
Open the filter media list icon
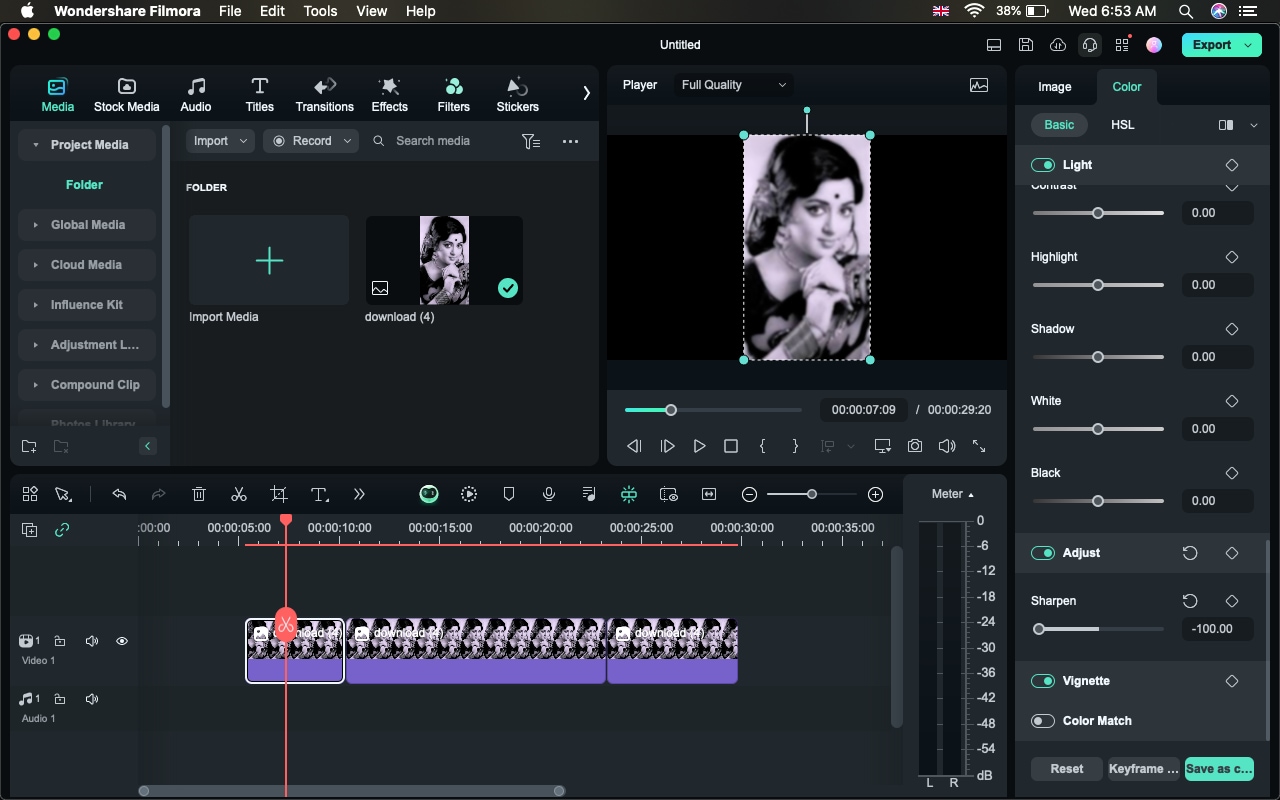tap(531, 141)
